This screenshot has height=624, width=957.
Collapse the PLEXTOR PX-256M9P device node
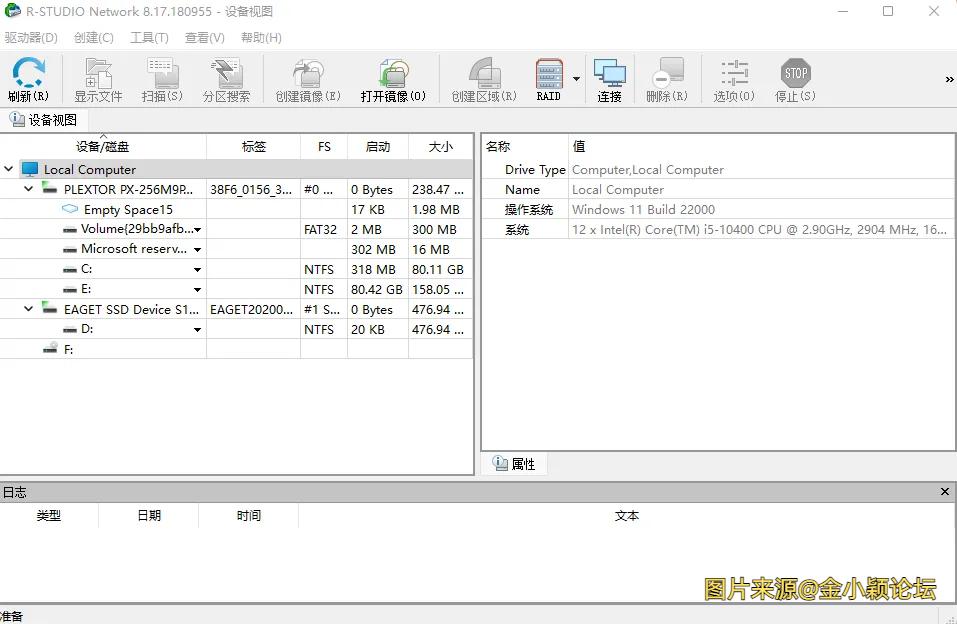pyautogui.click(x=28, y=189)
